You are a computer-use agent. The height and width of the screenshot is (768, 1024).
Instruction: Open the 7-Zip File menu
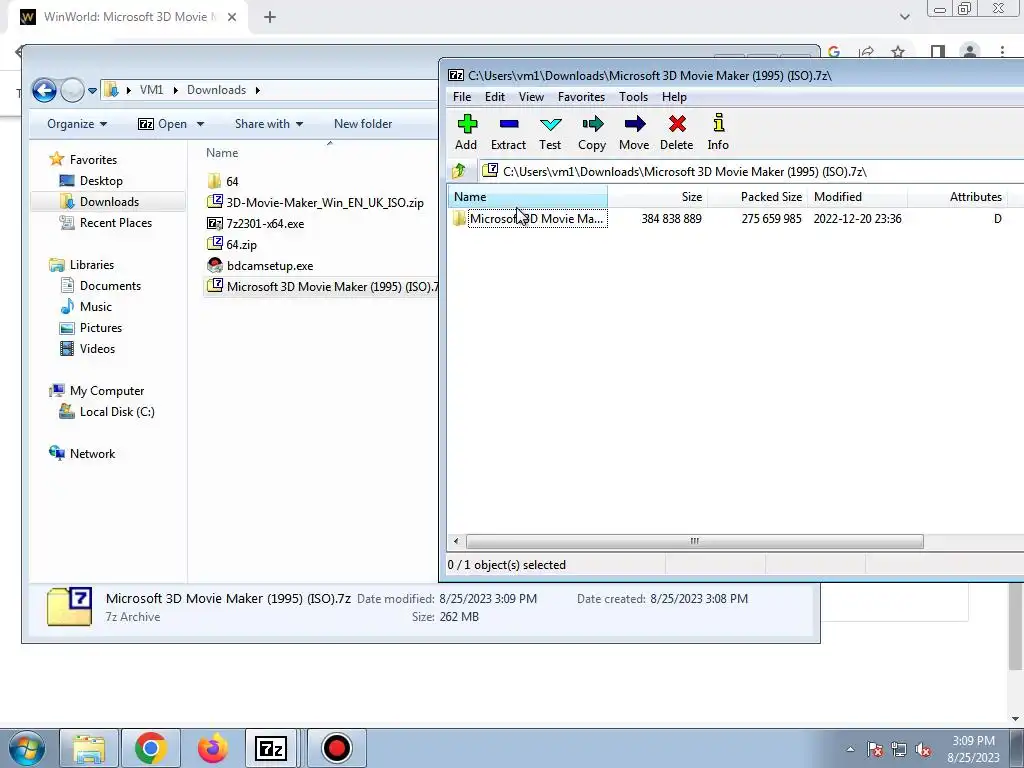pyautogui.click(x=462, y=97)
